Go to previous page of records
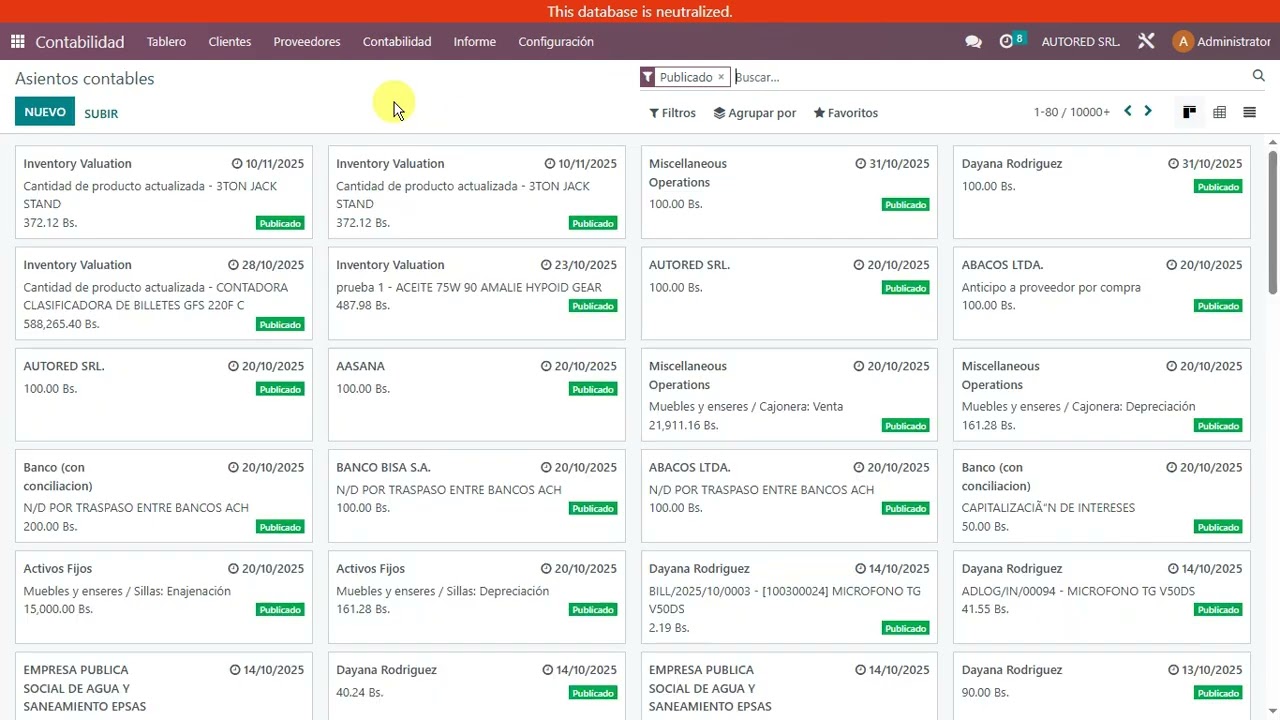The width and height of the screenshot is (1280, 720). pyautogui.click(x=1128, y=112)
